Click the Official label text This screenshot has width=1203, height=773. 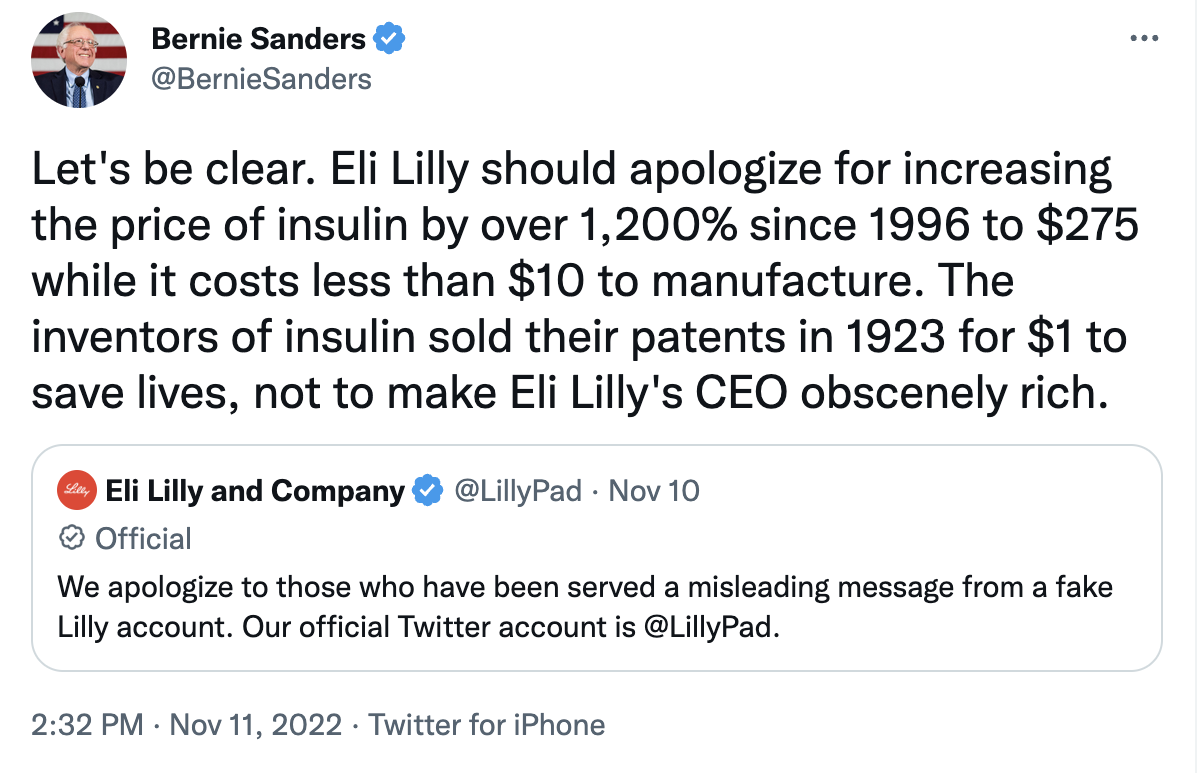coord(143,539)
